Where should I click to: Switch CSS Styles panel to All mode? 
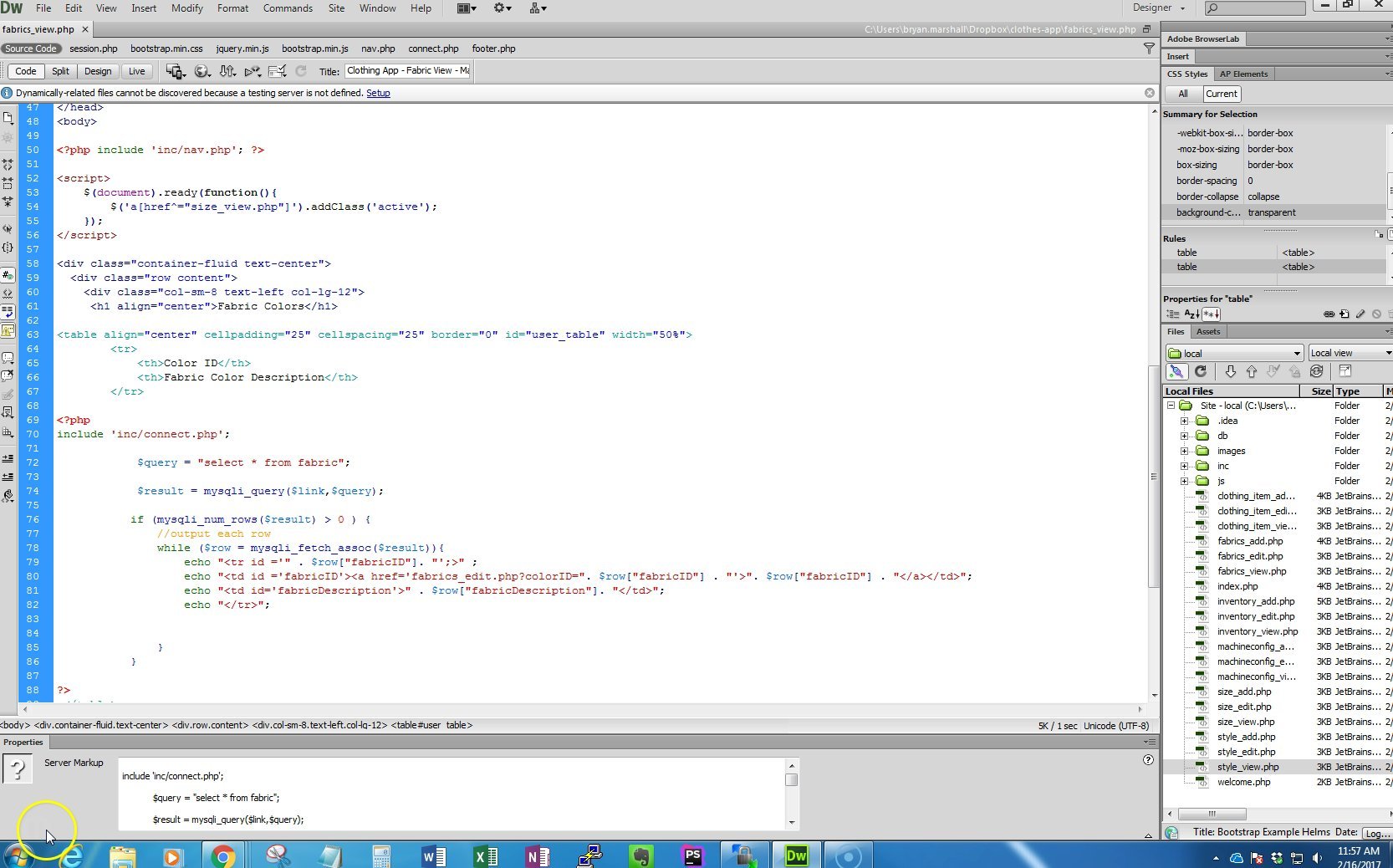1182,94
